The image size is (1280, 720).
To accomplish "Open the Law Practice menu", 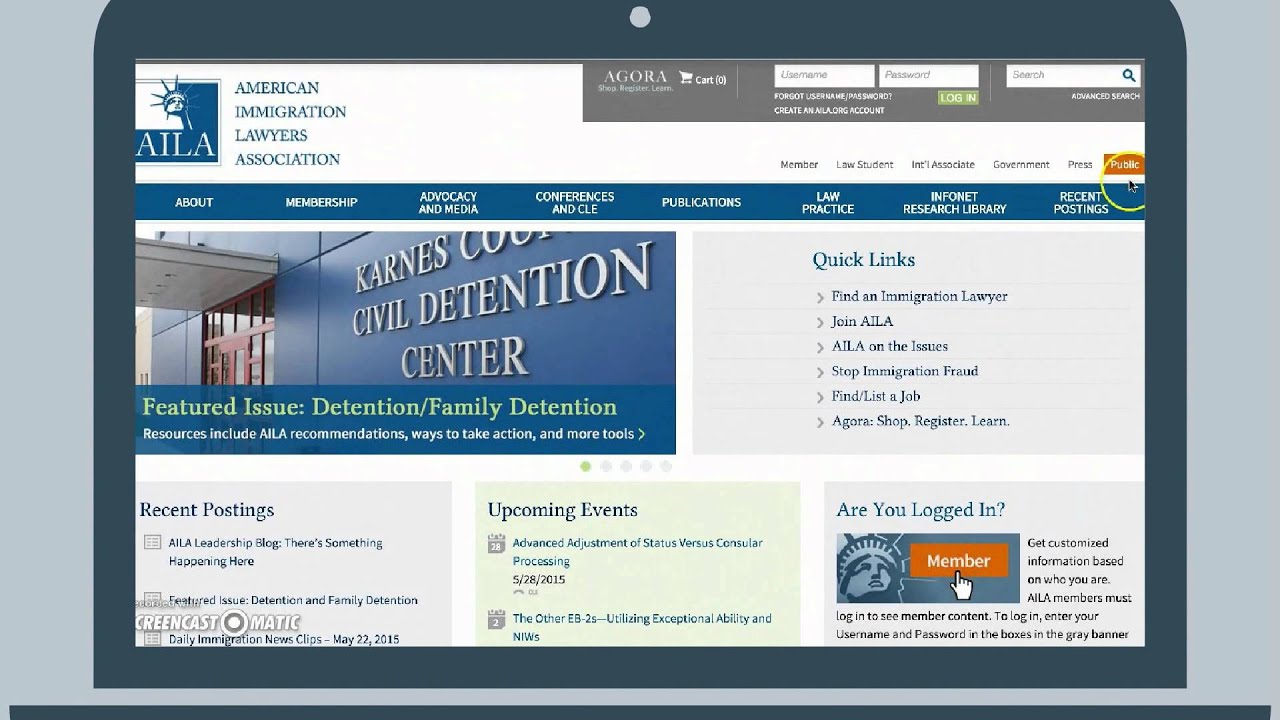I will pyautogui.click(x=828, y=203).
